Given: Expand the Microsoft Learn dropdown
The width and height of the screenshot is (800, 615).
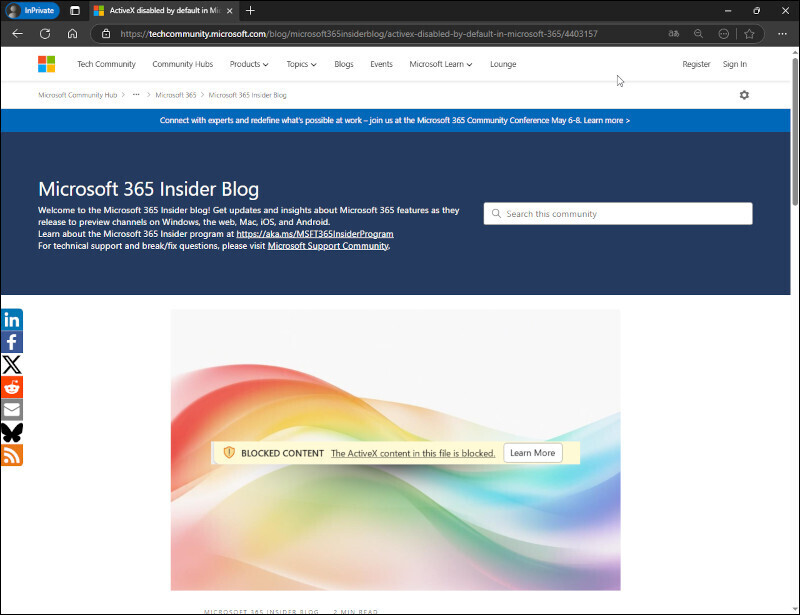Looking at the screenshot, I should pyautogui.click(x=441, y=64).
